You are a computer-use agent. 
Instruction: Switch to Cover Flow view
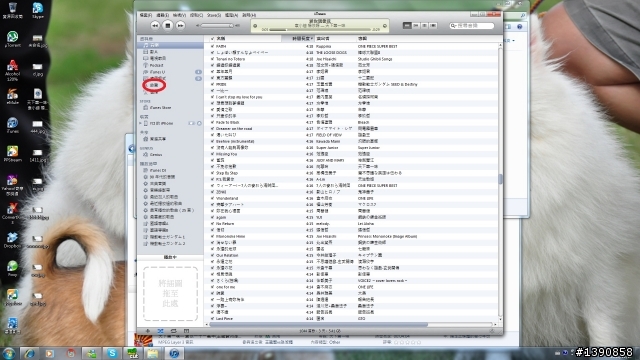pyautogui.click(x=433, y=26)
